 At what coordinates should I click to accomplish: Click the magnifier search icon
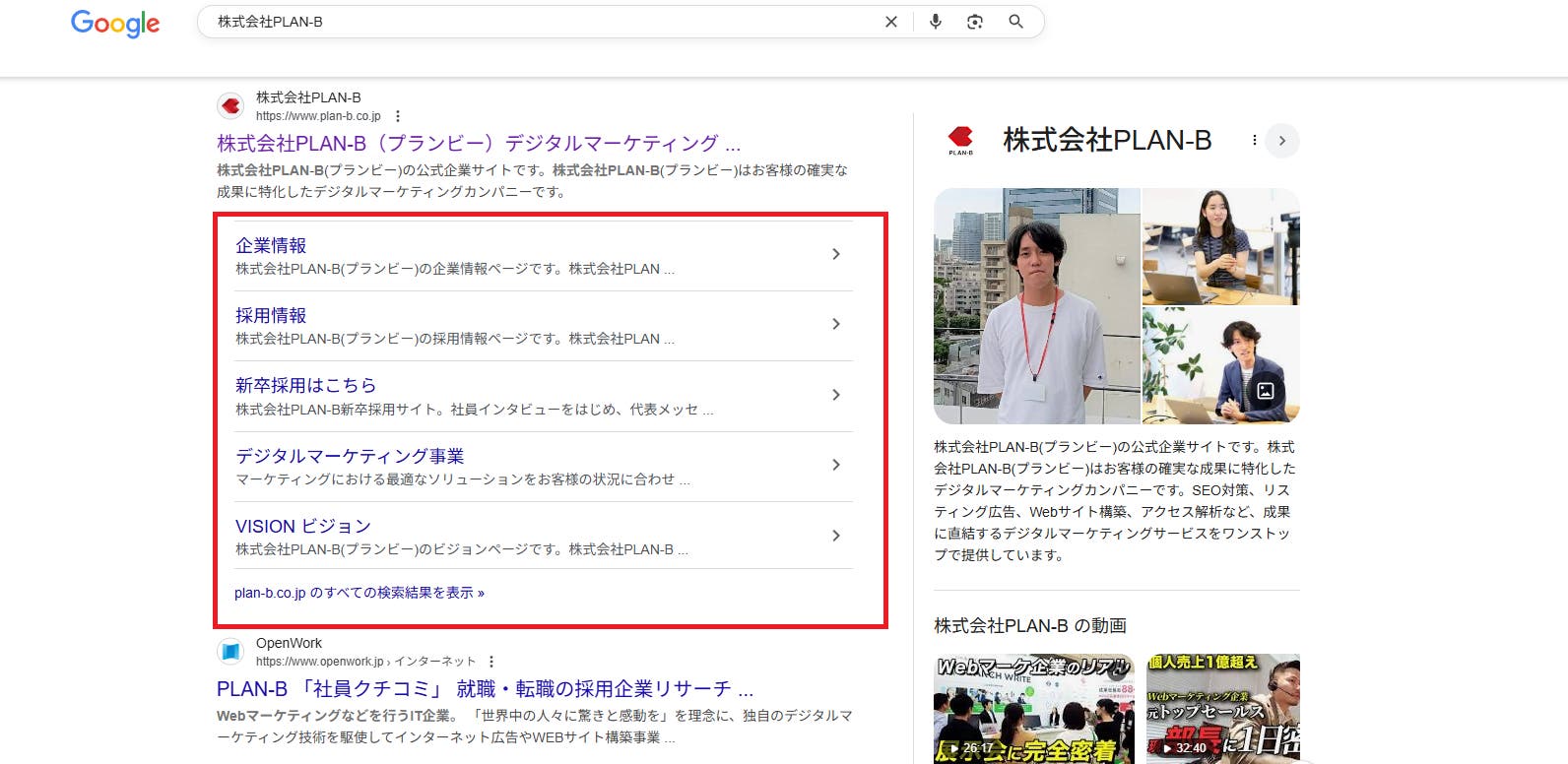click(x=1015, y=22)
